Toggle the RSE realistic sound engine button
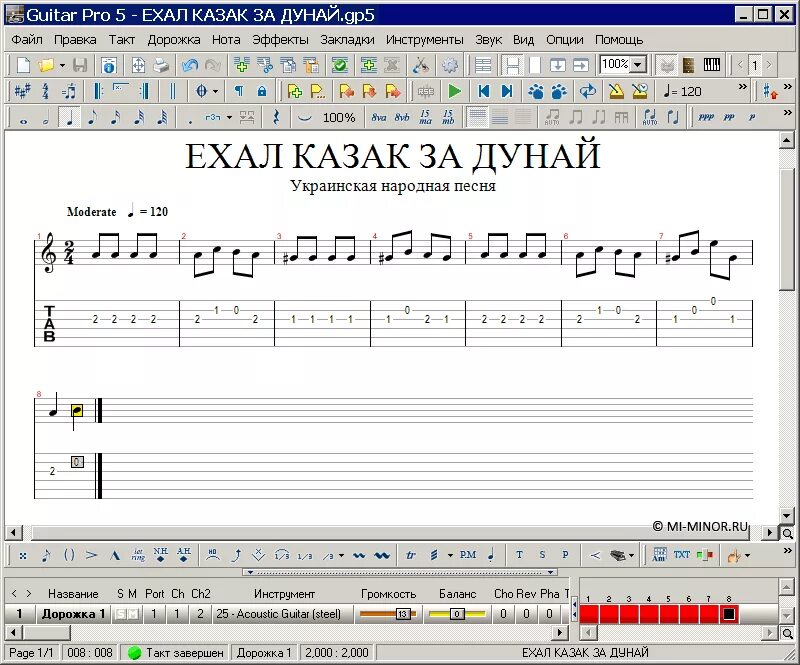Screen dimensions: 800x665 point(426,91)
